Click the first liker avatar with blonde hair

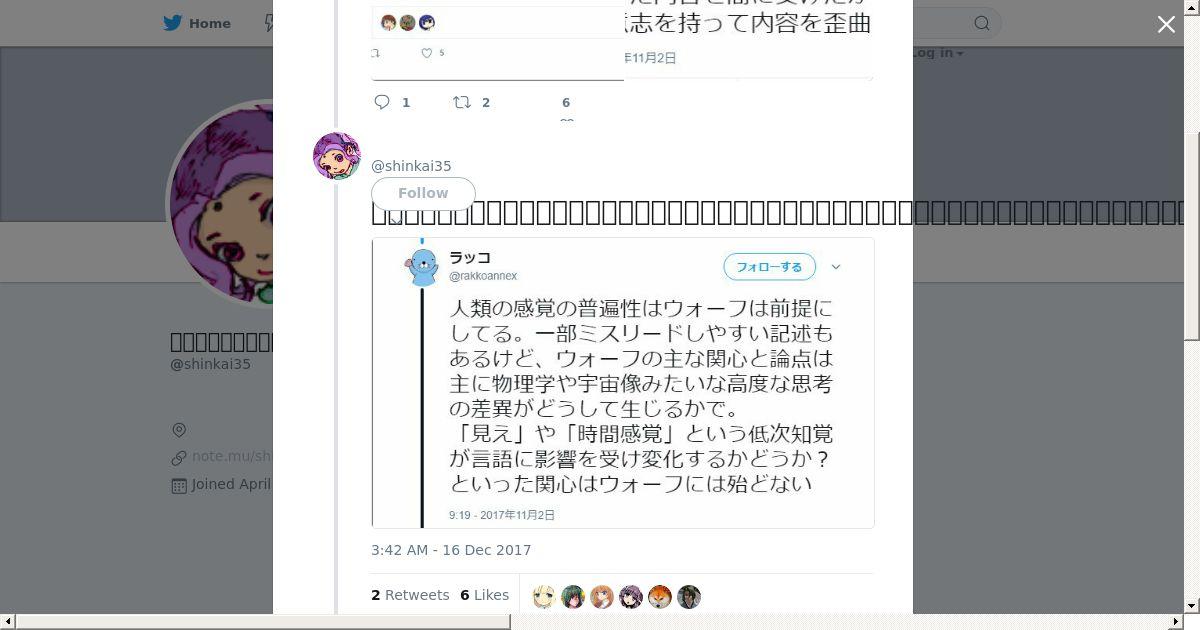coord(544,597)
